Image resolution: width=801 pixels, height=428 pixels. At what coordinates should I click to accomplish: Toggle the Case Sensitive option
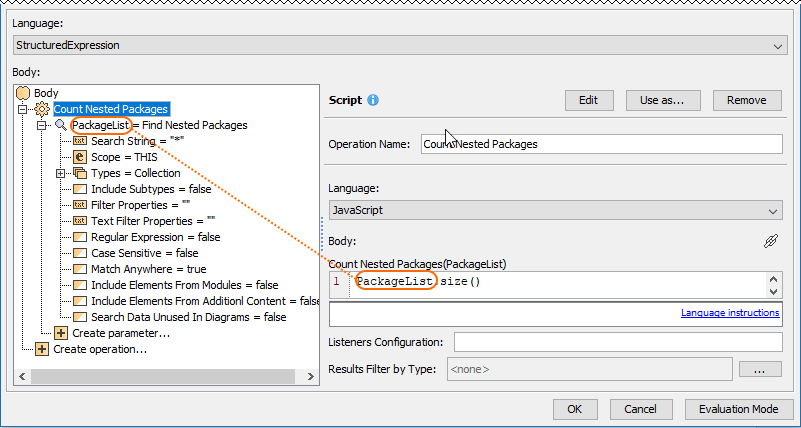click(80, 253)
